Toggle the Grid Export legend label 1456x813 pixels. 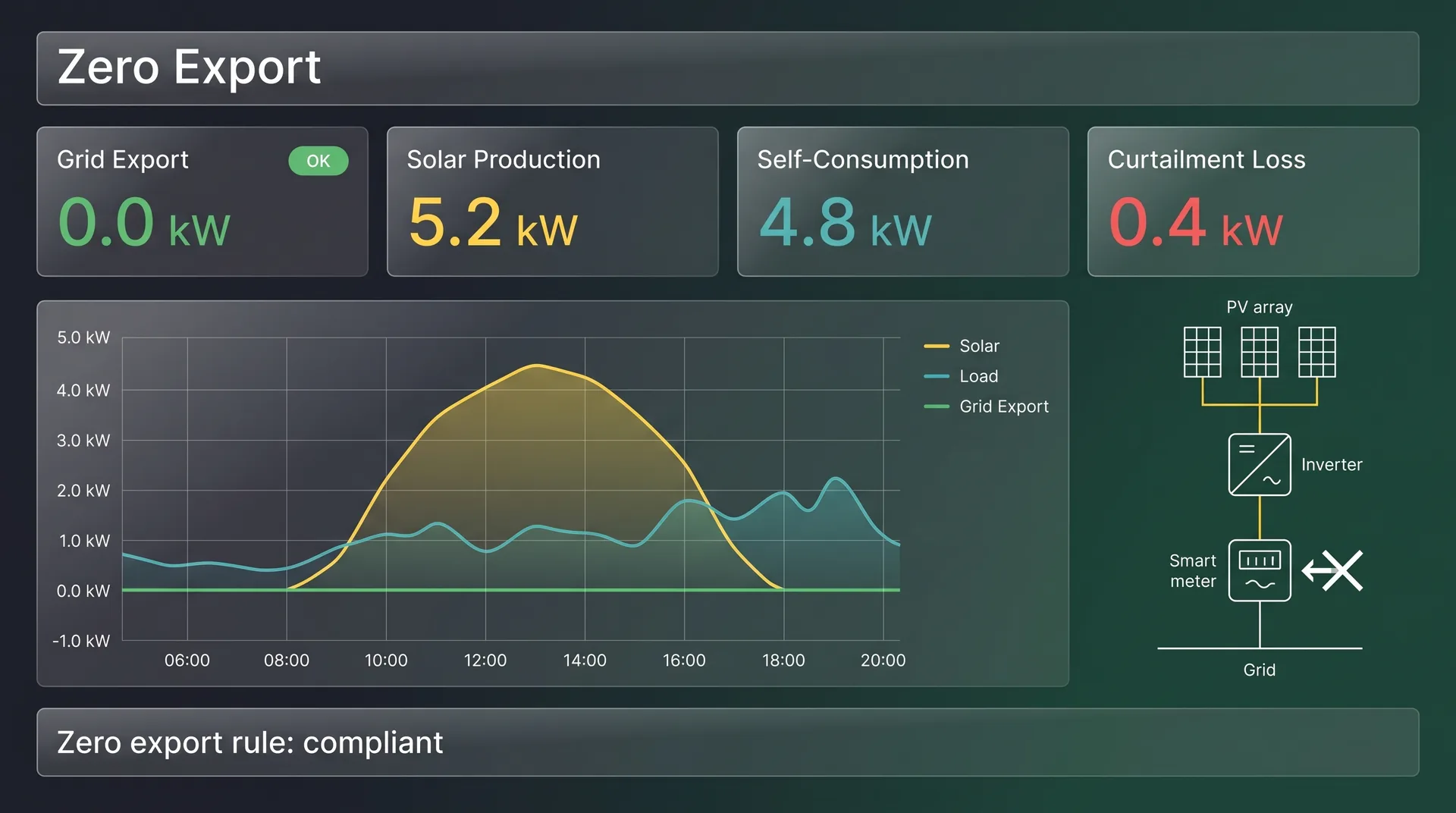[1004, 406]
